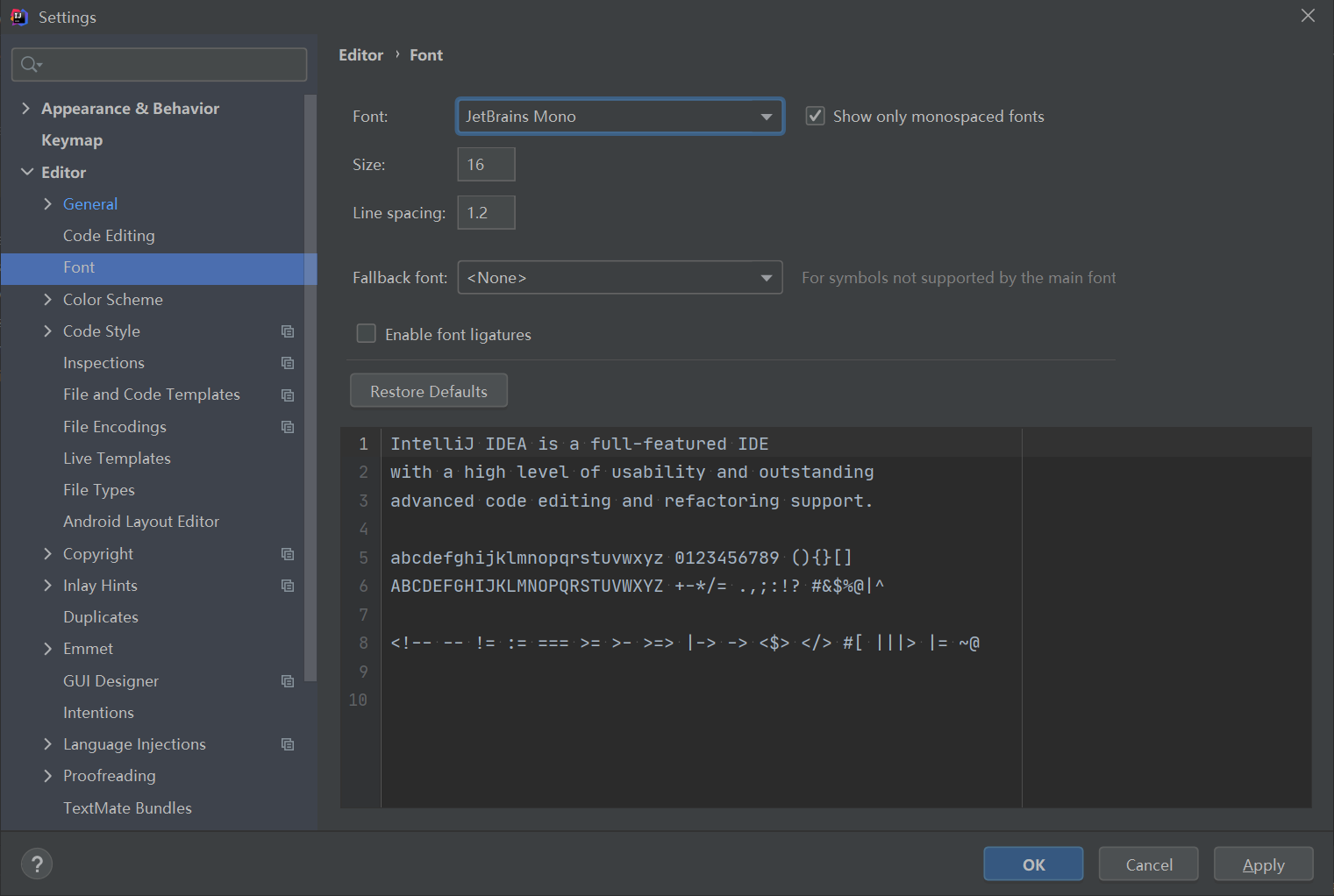The image size is (1334, 896).
Task: Select Keymap in the settings tree
Action: [71, 139]
